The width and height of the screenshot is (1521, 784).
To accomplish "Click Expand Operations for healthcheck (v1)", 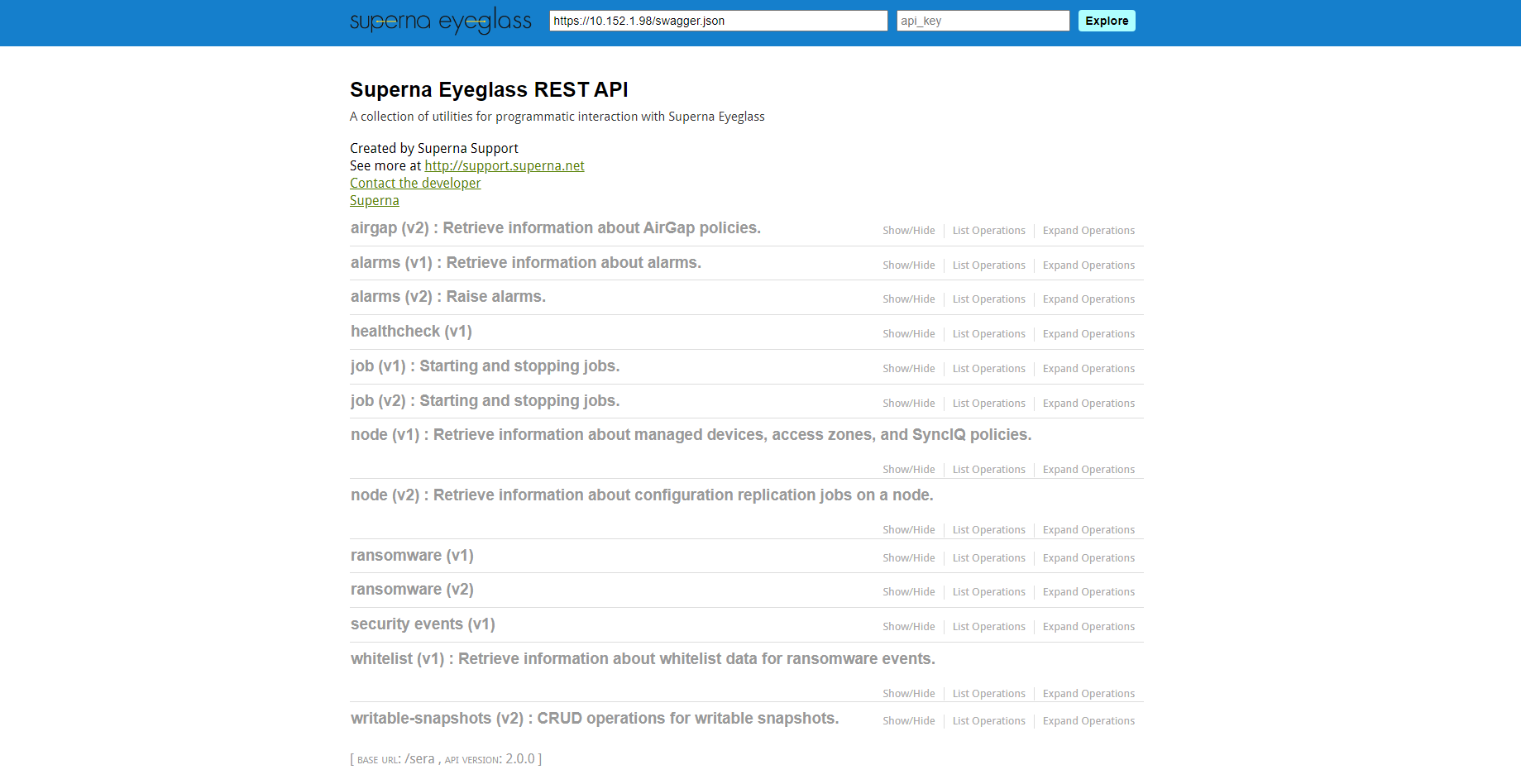I will [x=1088, y=334].
